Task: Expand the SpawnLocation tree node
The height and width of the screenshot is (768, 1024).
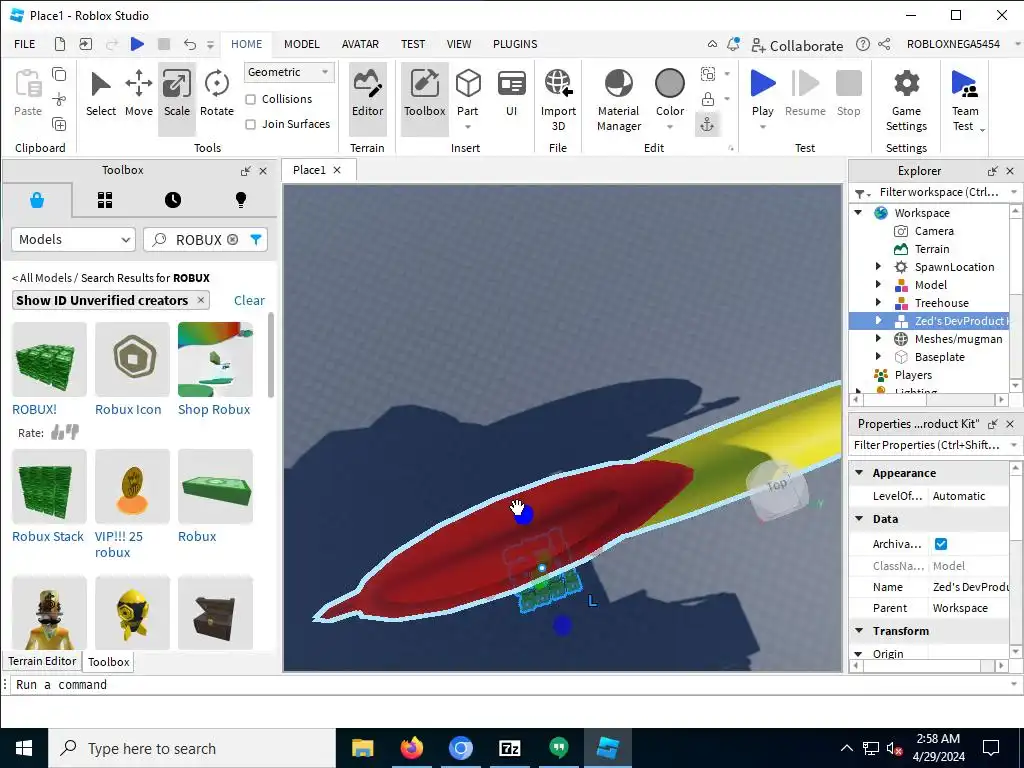Action: coord(878,266)
